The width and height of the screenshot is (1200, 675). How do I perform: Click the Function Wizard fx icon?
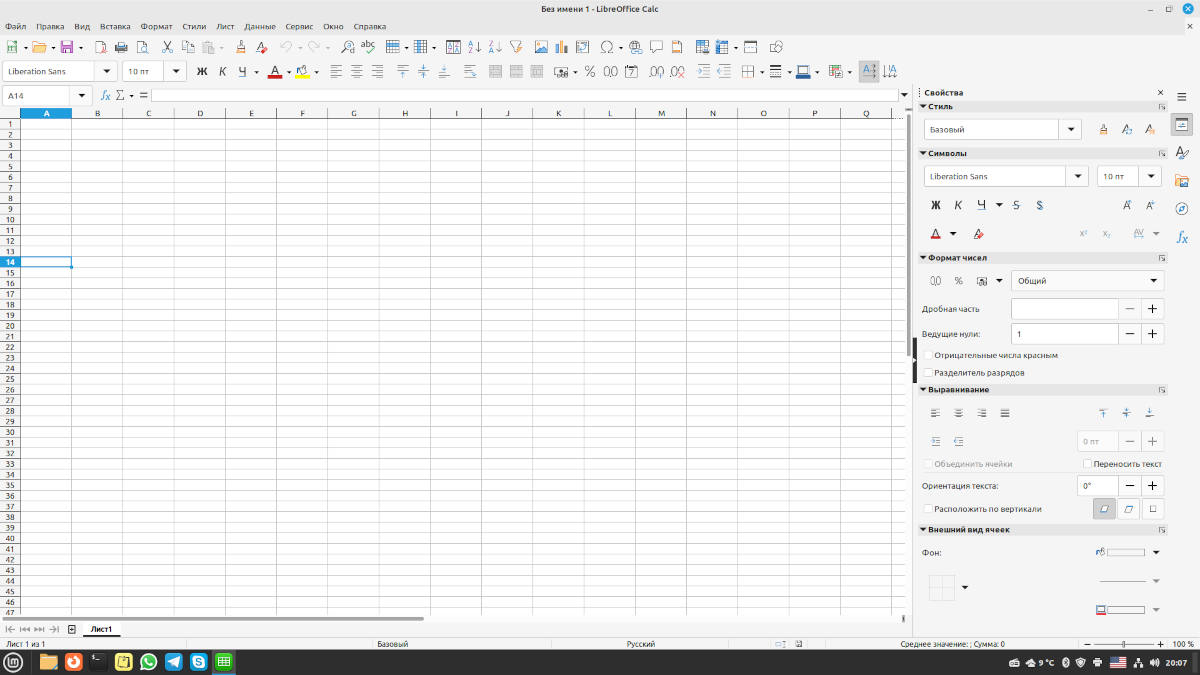point(105,96)
